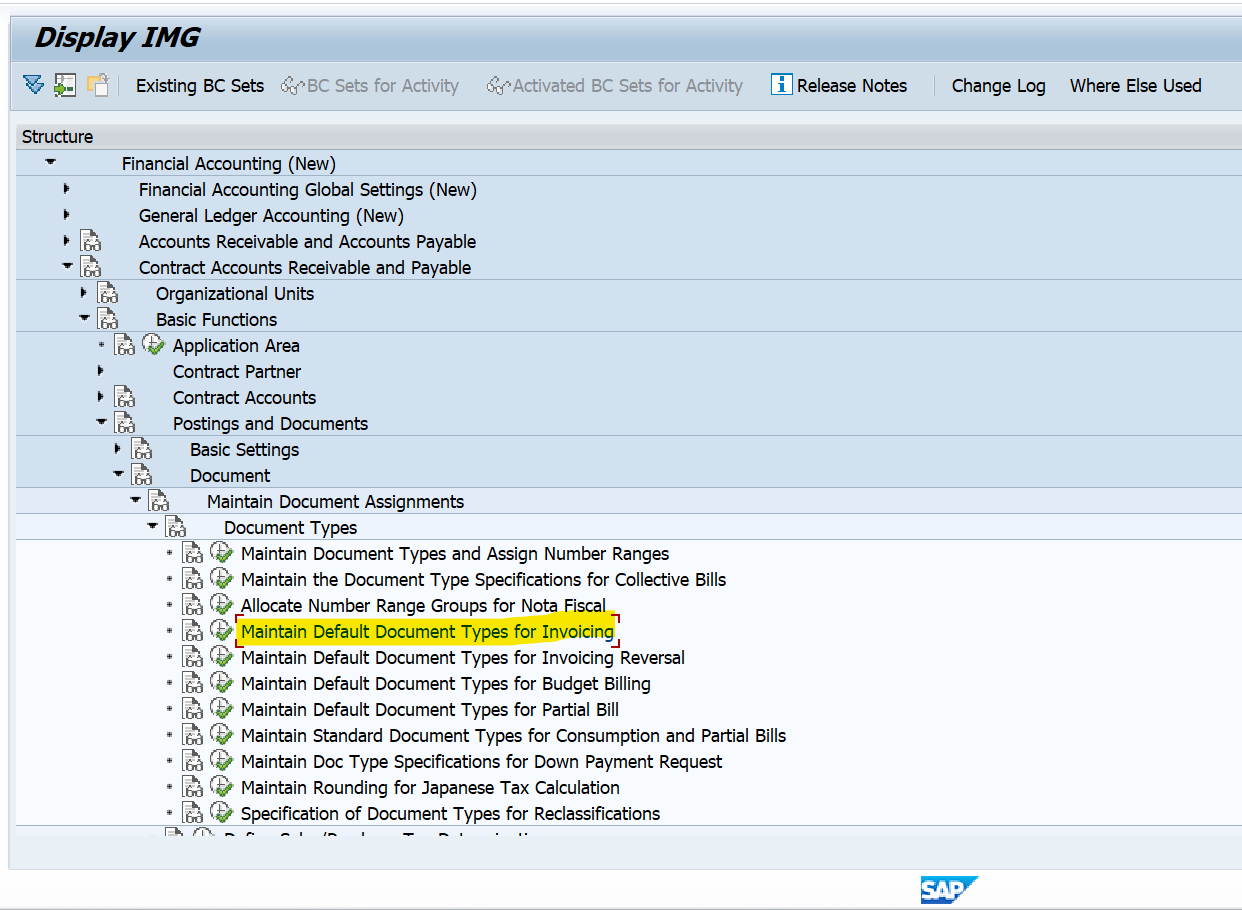Open documentation icon for Basic Settings
This screenshot has height=910, width=1242.
point(141,449)
